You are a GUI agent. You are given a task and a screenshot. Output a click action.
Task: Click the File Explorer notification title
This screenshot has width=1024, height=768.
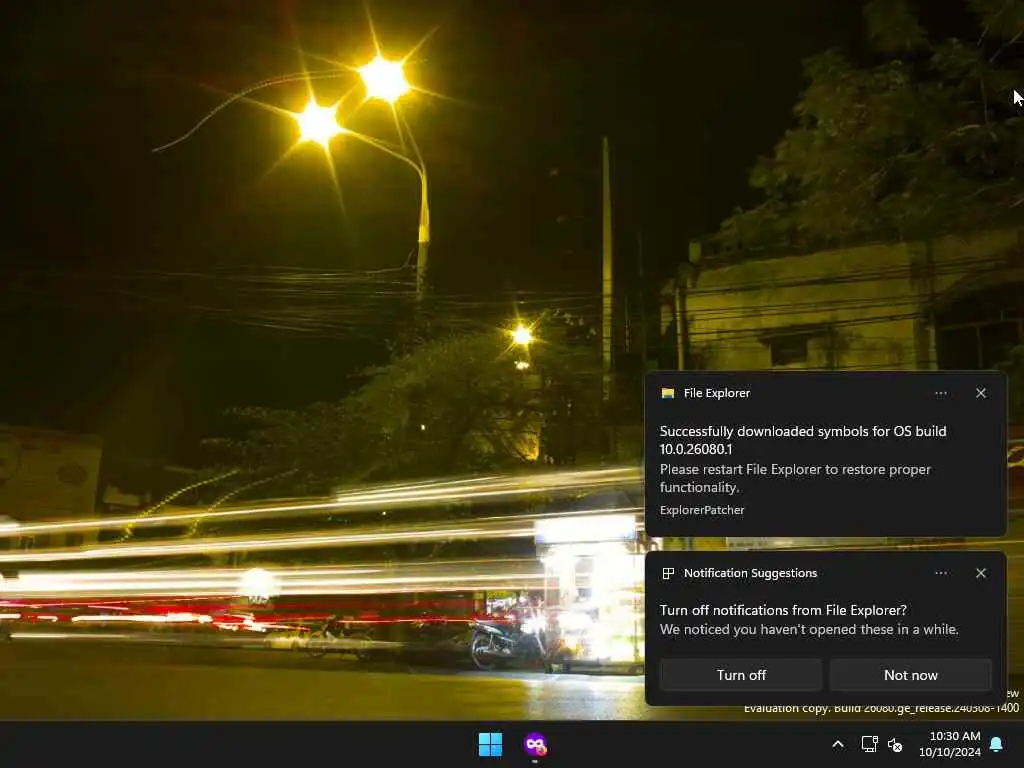click(716, 393)
